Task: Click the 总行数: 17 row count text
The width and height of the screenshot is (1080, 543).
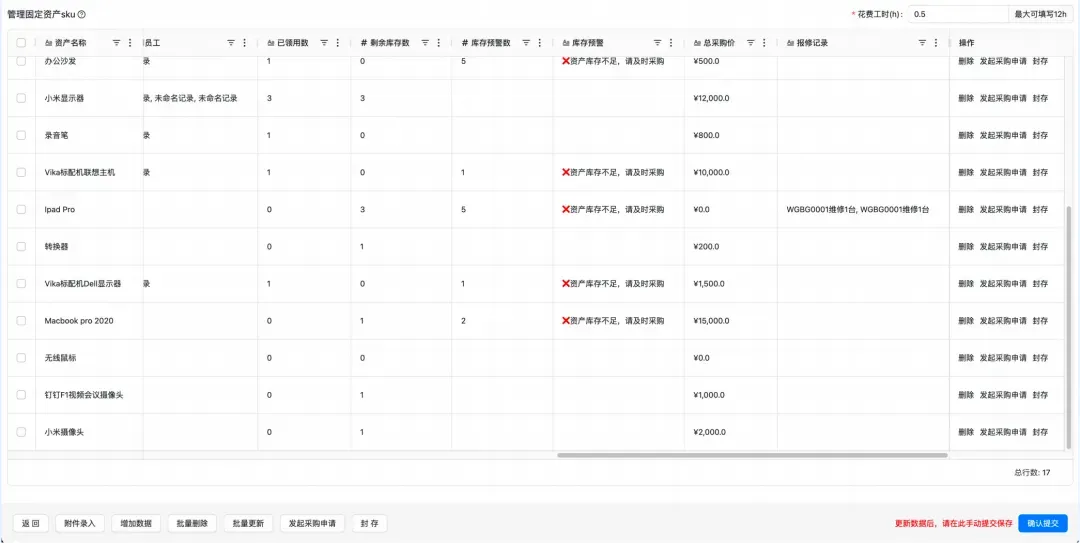Action: point(1032,473)
